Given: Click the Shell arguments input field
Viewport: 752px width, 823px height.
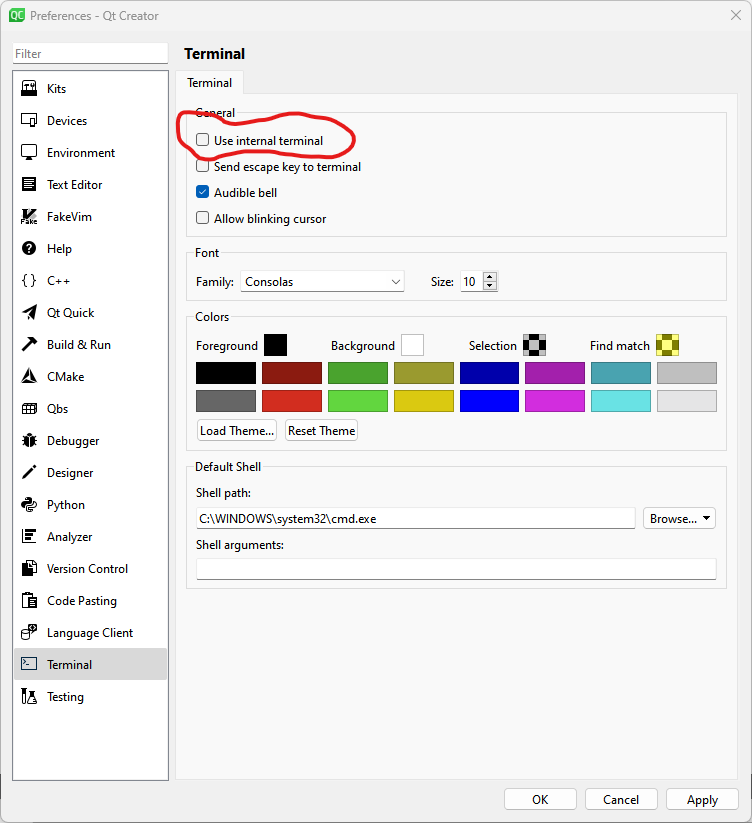Looking at the screenshot, I should [x=456, y=569].
